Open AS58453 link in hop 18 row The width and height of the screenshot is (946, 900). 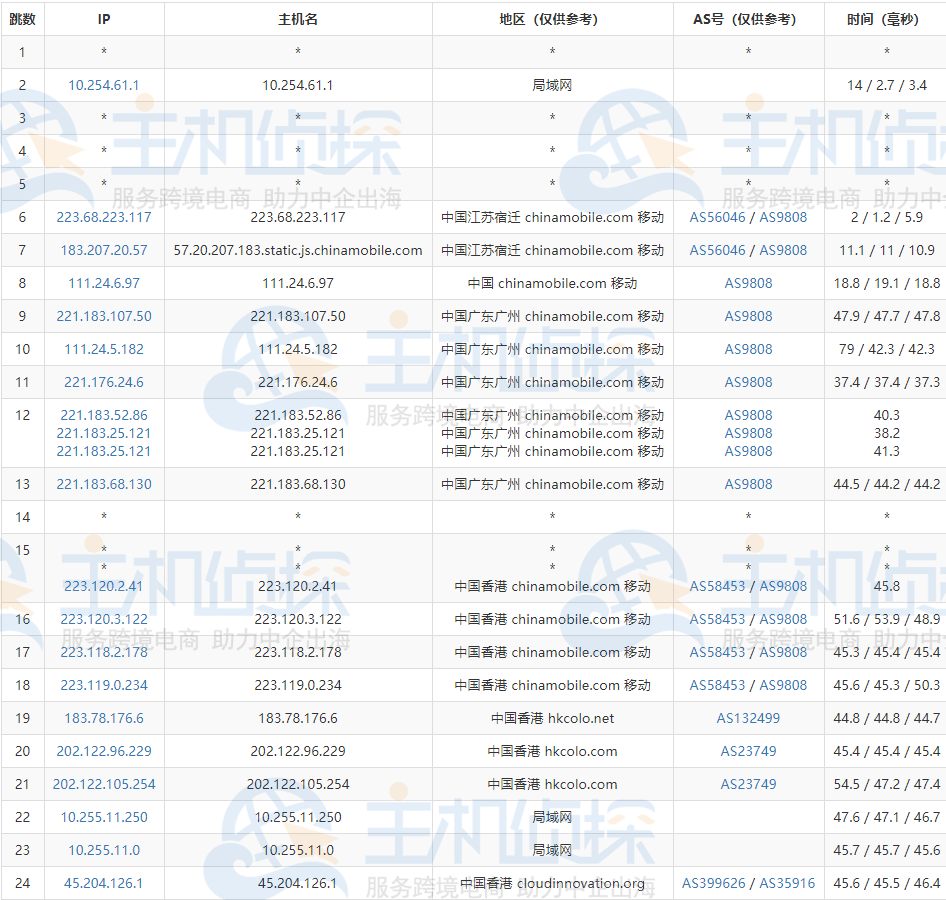tap(717, 685)
